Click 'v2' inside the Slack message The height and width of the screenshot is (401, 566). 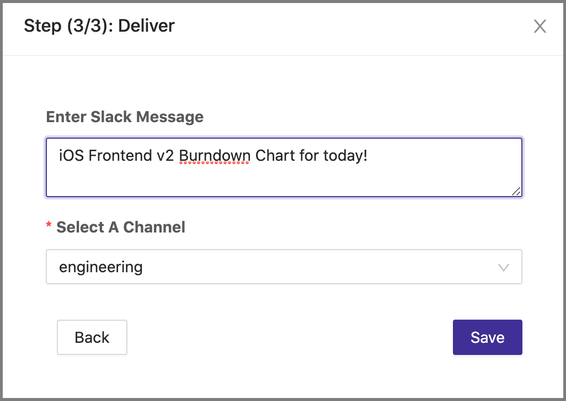tap(165, 156)
